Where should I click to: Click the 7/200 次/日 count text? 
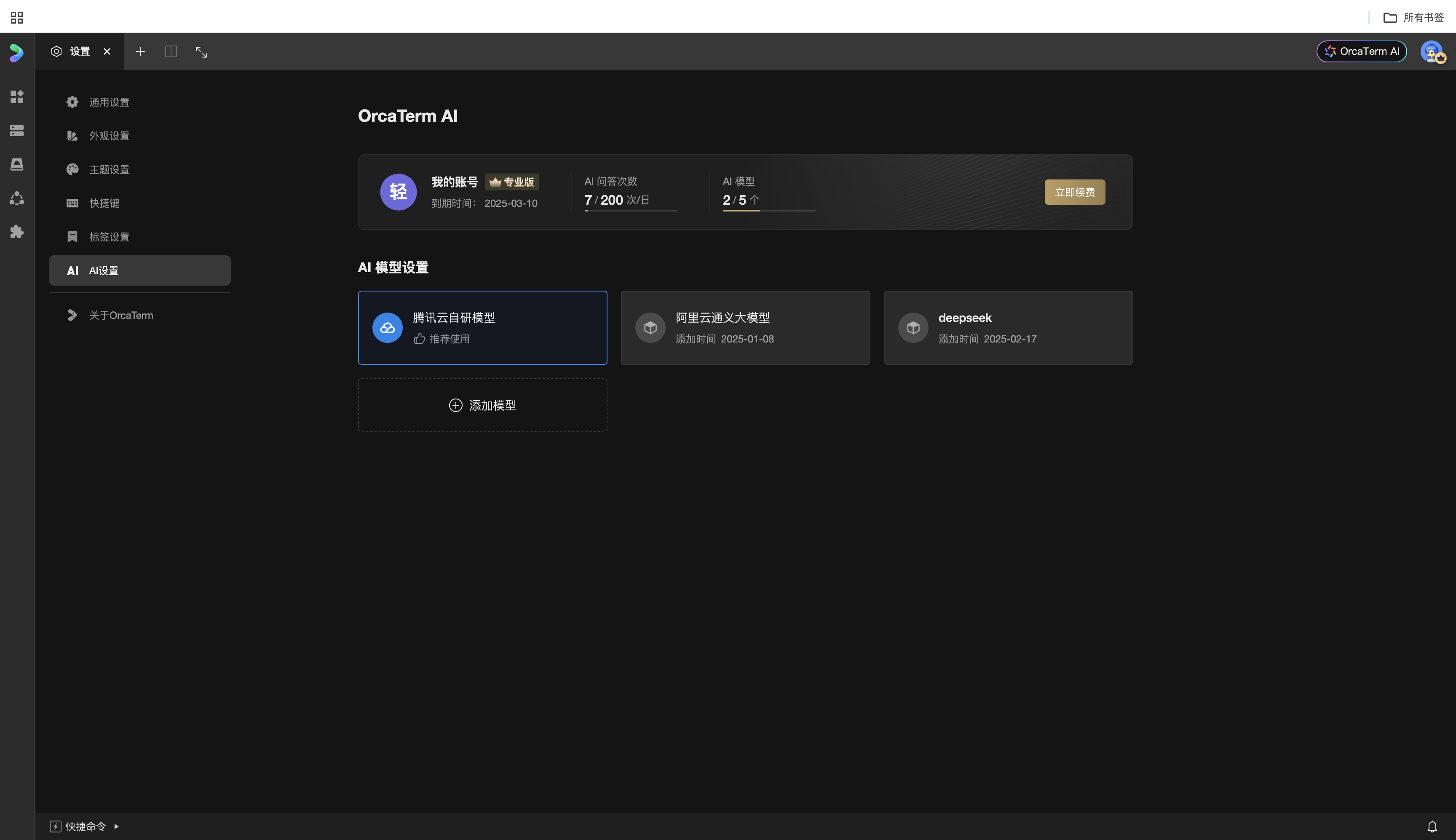pos(617,200)
